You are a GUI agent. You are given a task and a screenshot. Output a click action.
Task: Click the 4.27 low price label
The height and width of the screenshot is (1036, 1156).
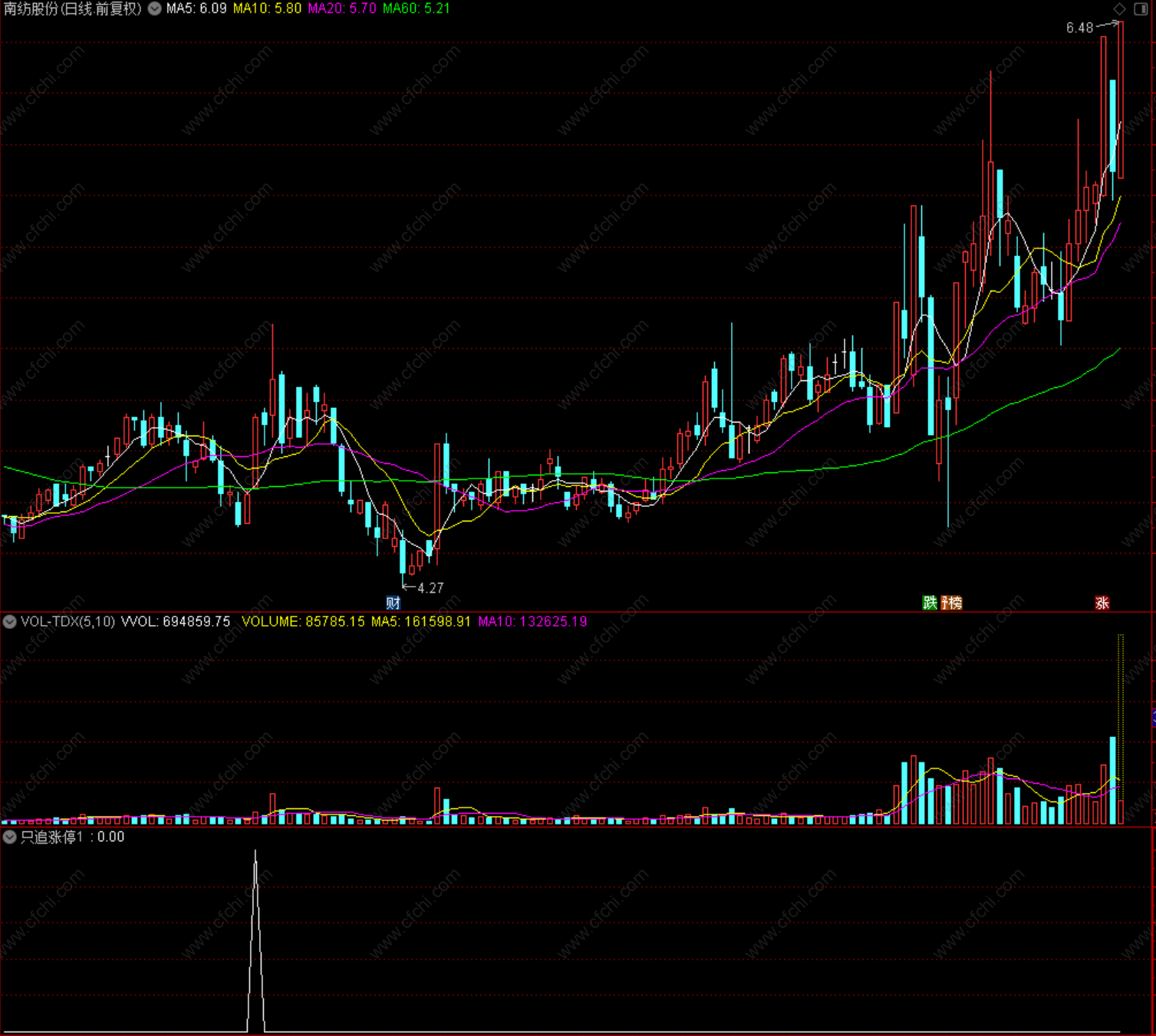point(431,588)
